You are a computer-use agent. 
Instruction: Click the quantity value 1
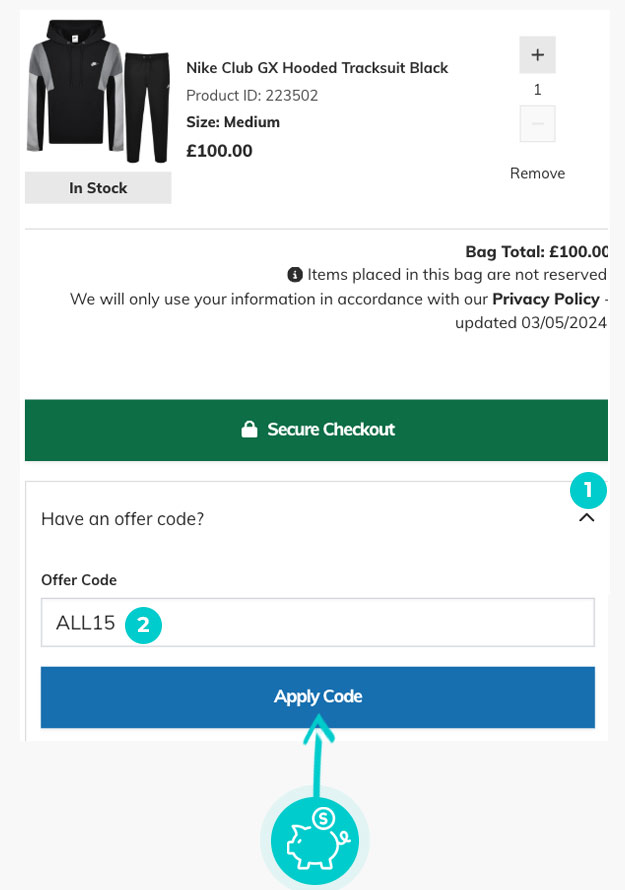coord(537,90)
